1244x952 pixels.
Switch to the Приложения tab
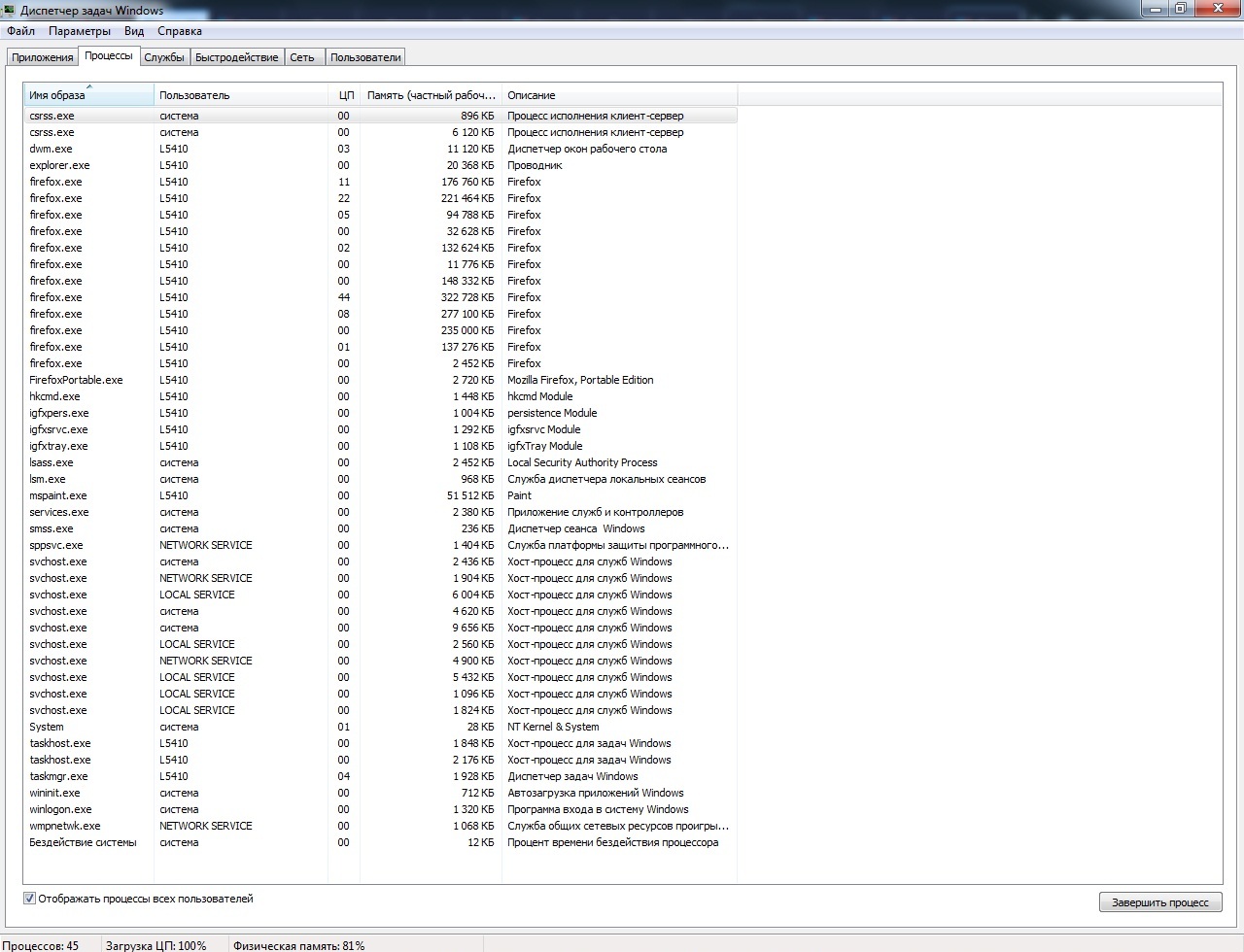43,57
